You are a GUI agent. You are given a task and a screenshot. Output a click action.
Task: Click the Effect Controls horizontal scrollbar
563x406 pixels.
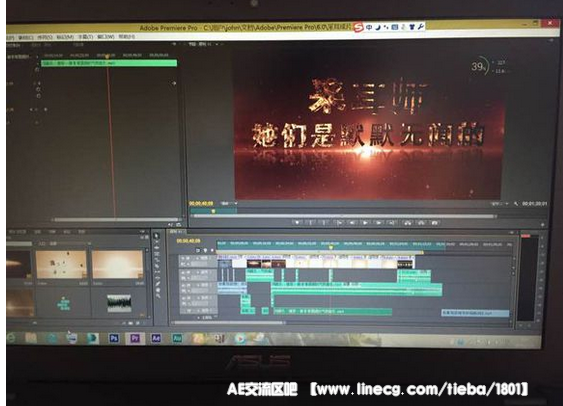[x=116, y=219]
